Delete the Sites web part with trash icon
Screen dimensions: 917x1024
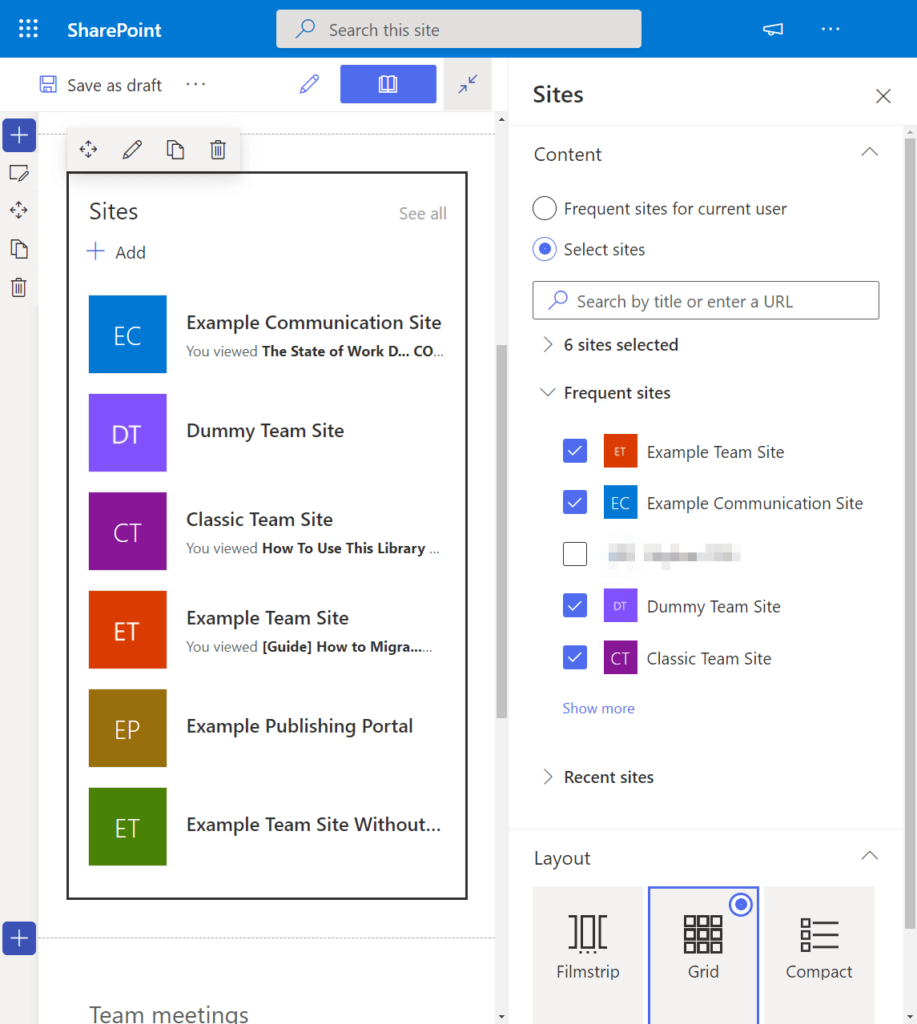pos(218,150)
